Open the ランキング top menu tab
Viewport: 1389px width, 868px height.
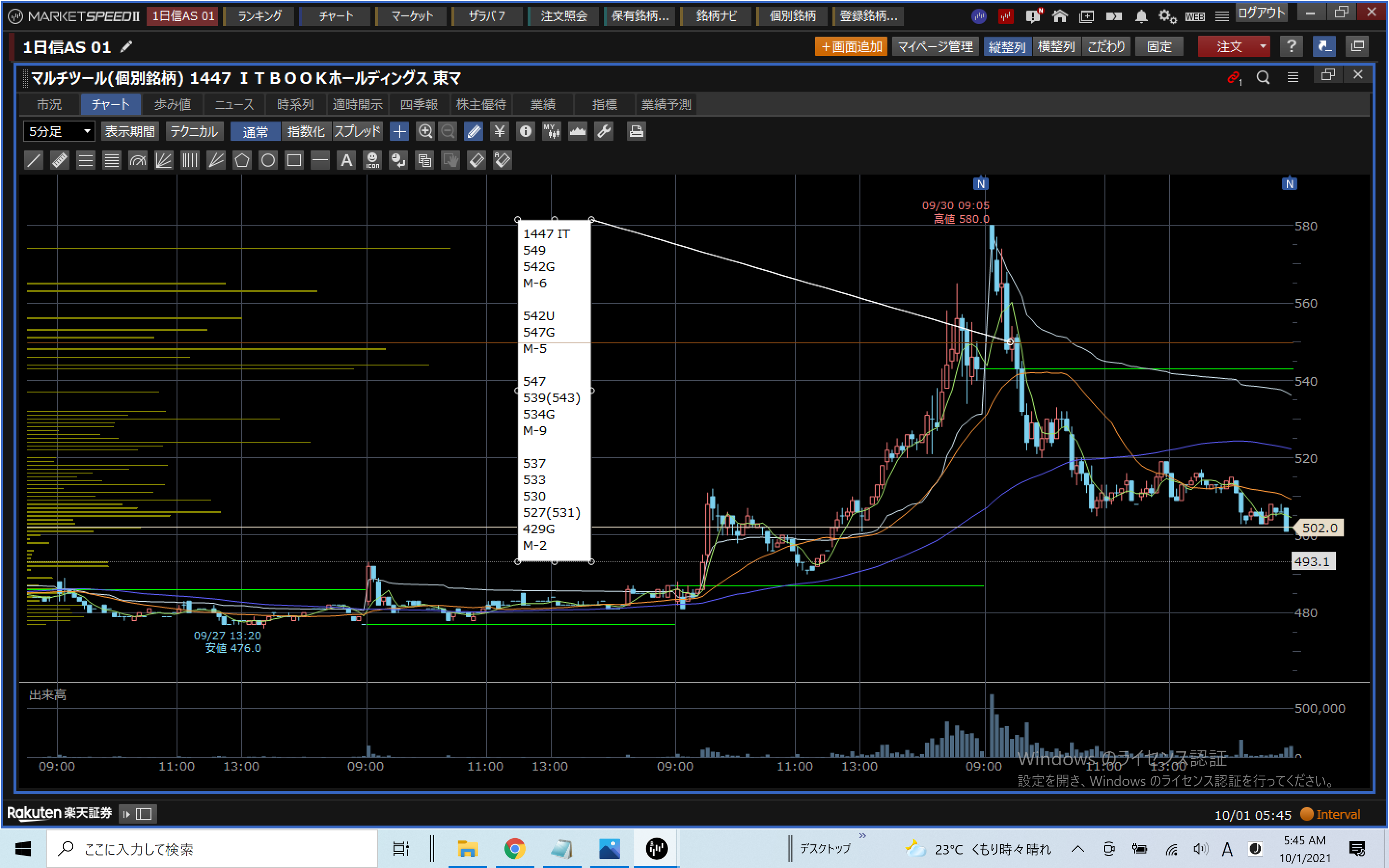click(259, 16)
